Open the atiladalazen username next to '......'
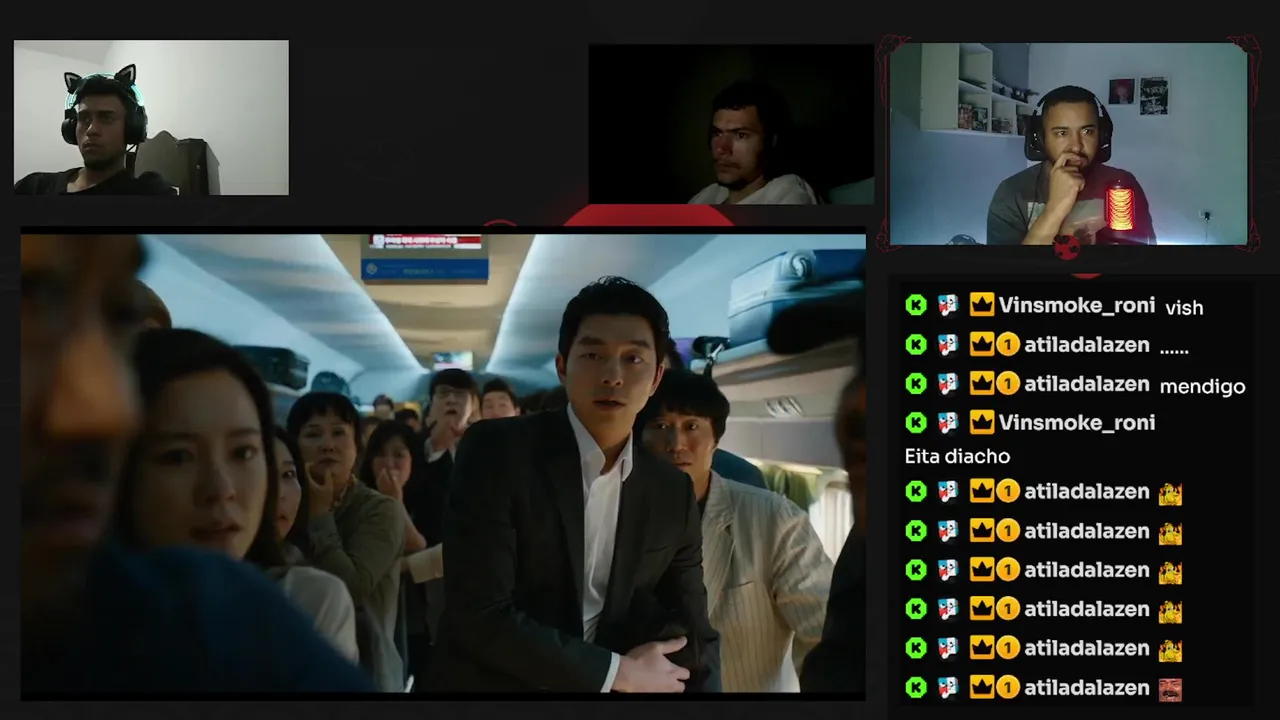1280x720 pixels. point(1086,345)
